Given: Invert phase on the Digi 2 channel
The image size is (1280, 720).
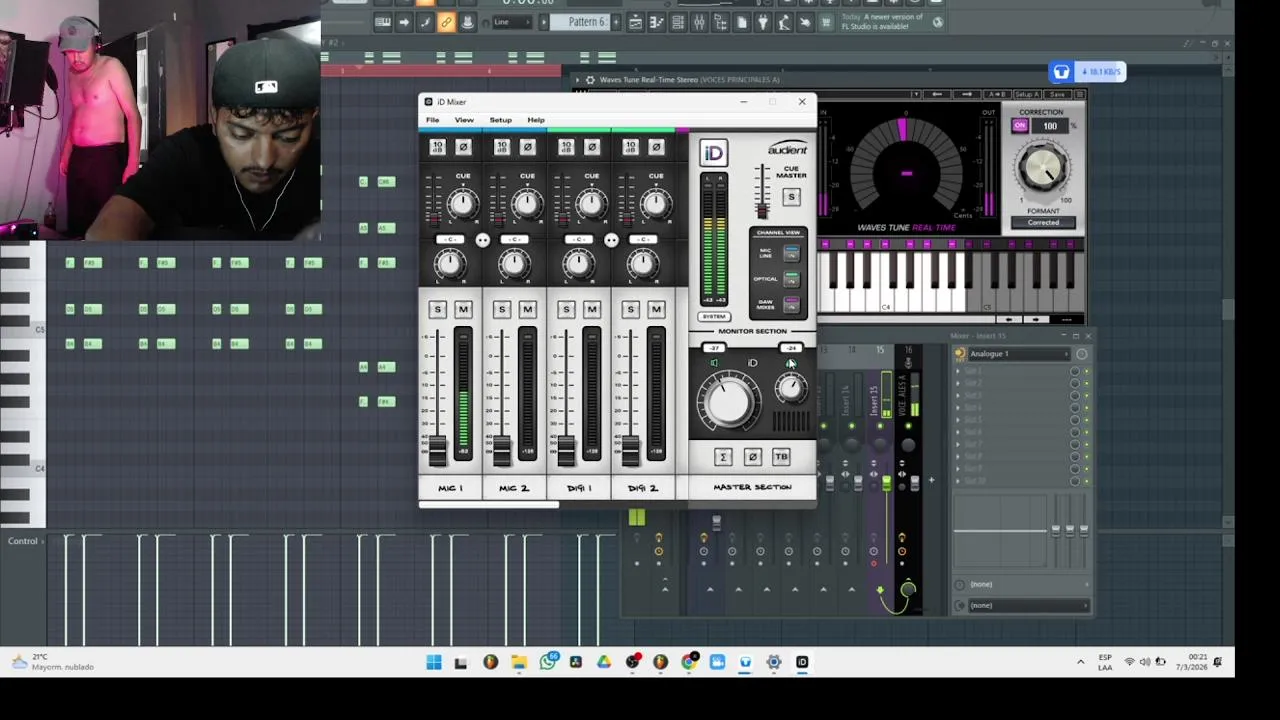Looking at the screenshot, I should [x=656, y=147].
